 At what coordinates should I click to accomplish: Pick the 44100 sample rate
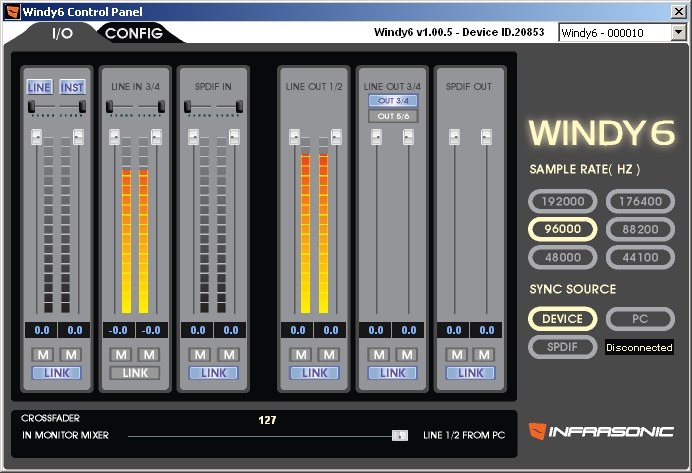click(640, 257)
